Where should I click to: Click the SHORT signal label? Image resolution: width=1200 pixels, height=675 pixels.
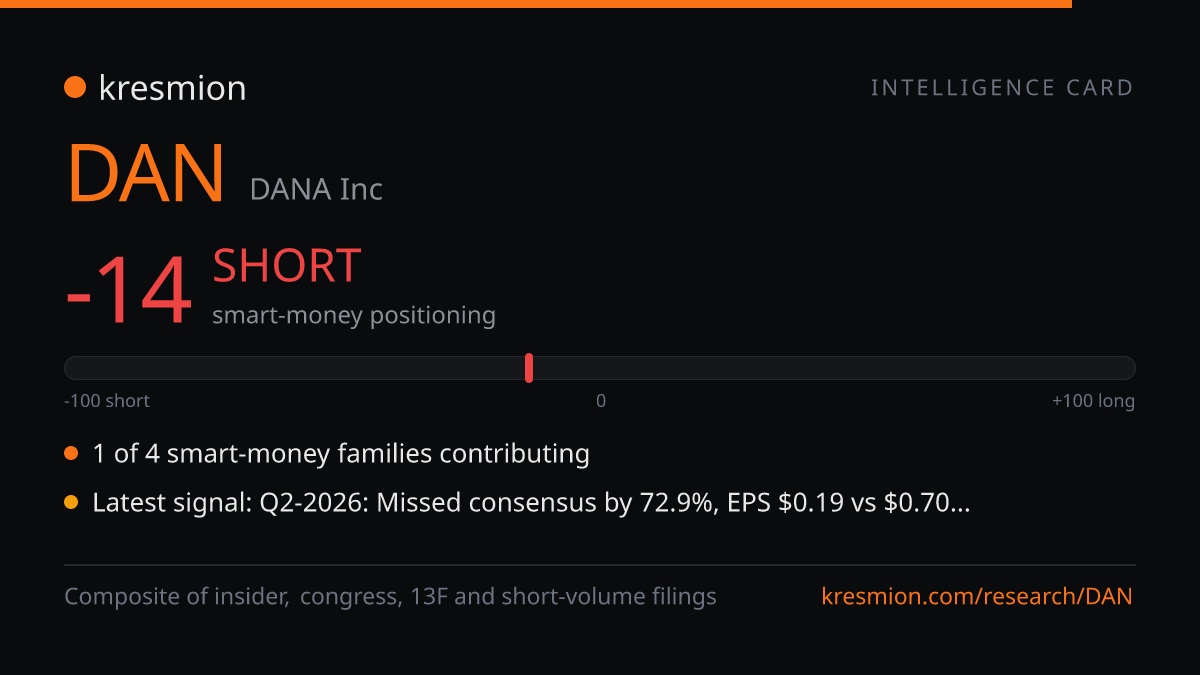[x=286, y=266]
